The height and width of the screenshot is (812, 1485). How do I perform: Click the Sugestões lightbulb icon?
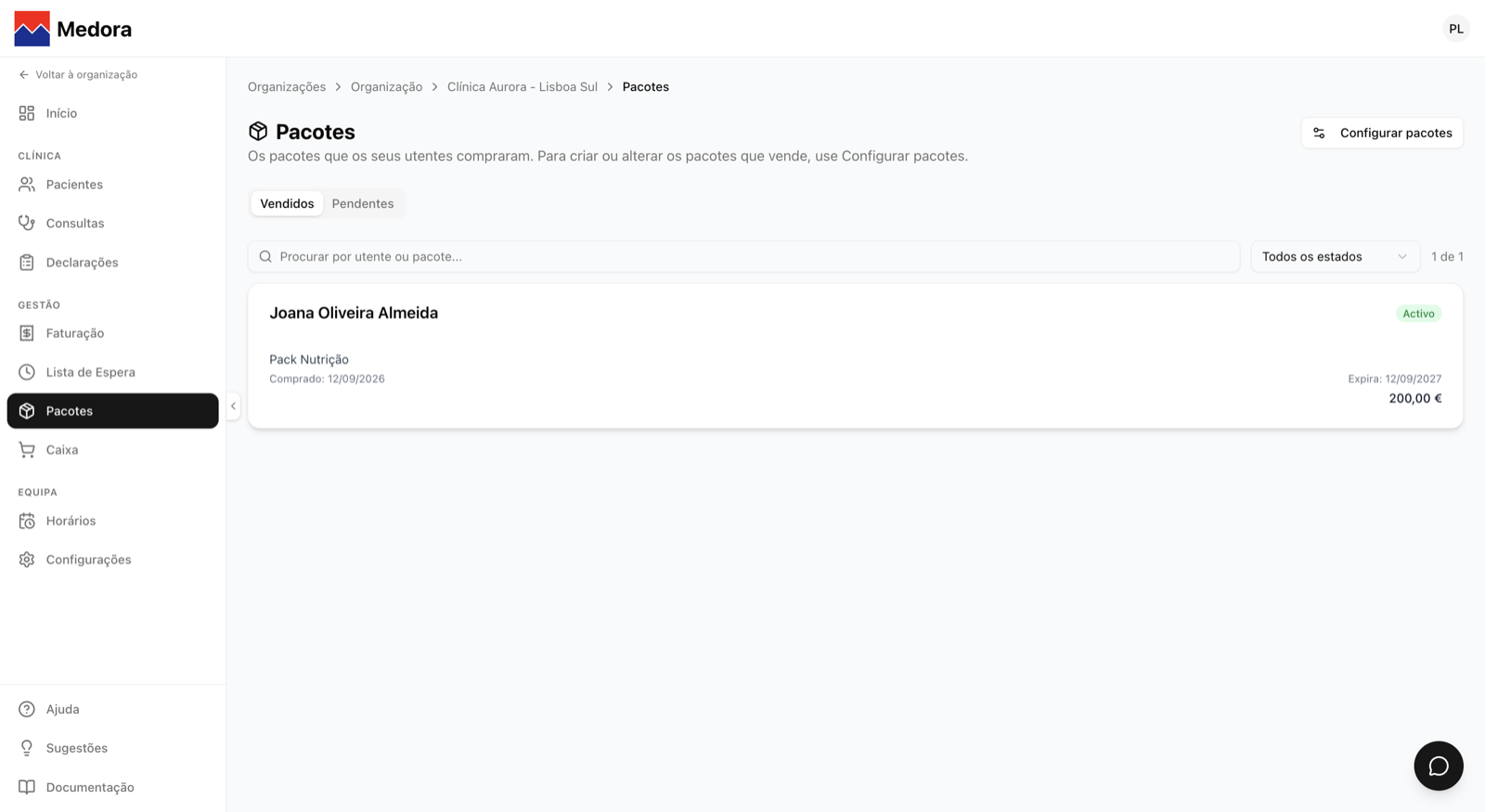pos(27,748)
